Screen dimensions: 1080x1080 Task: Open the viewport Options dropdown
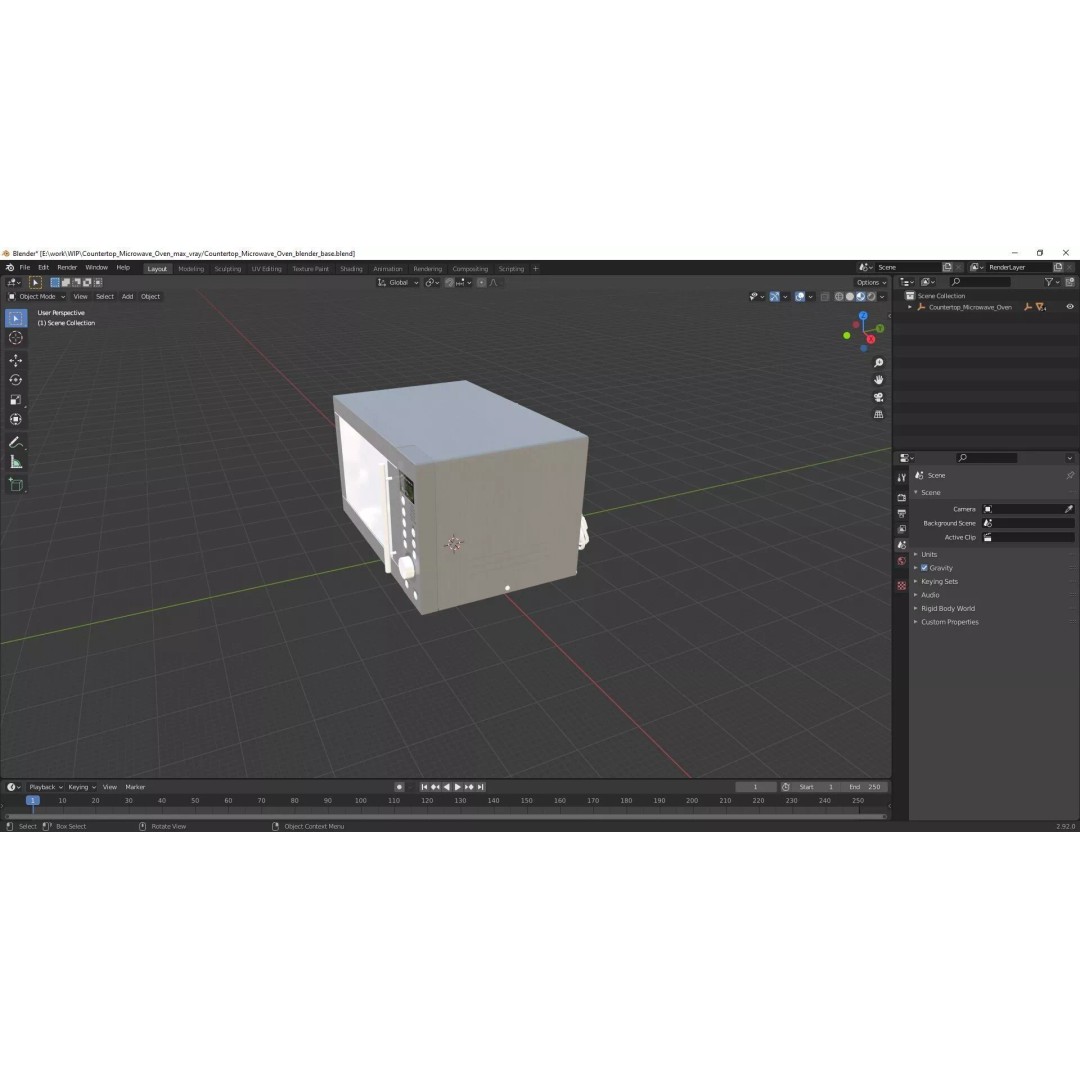tap(871, 282)
